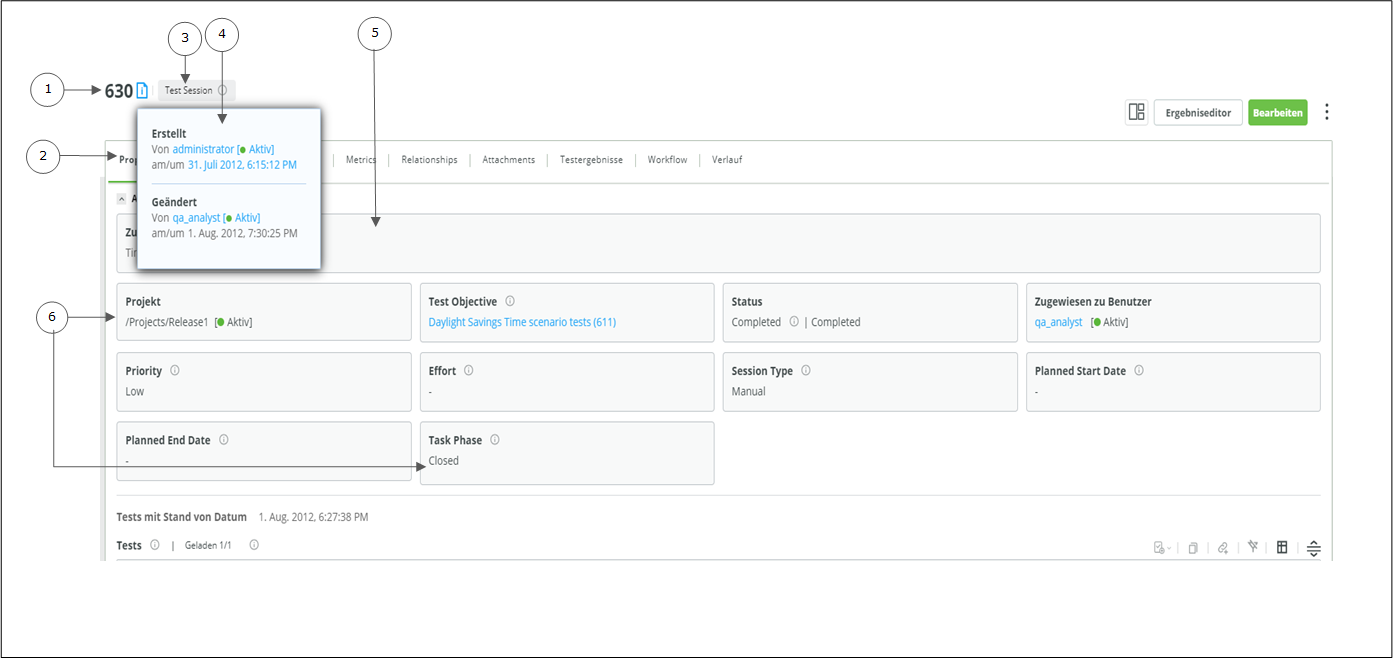Click info icon next to Tests heading
Screen dimensions: 1393x658
coord(154,545)
